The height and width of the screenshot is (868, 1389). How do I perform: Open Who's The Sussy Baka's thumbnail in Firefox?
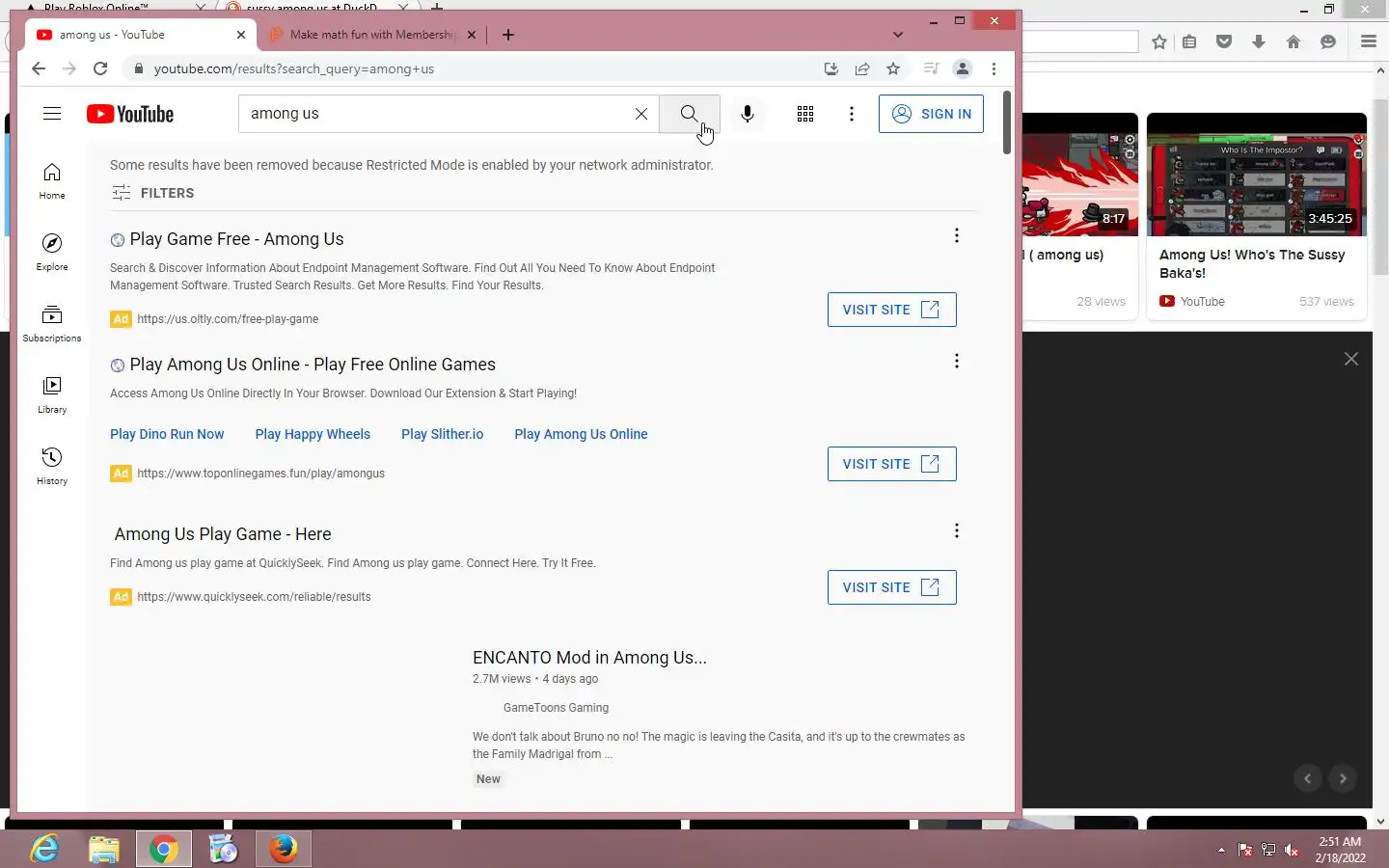point(1257,175)
